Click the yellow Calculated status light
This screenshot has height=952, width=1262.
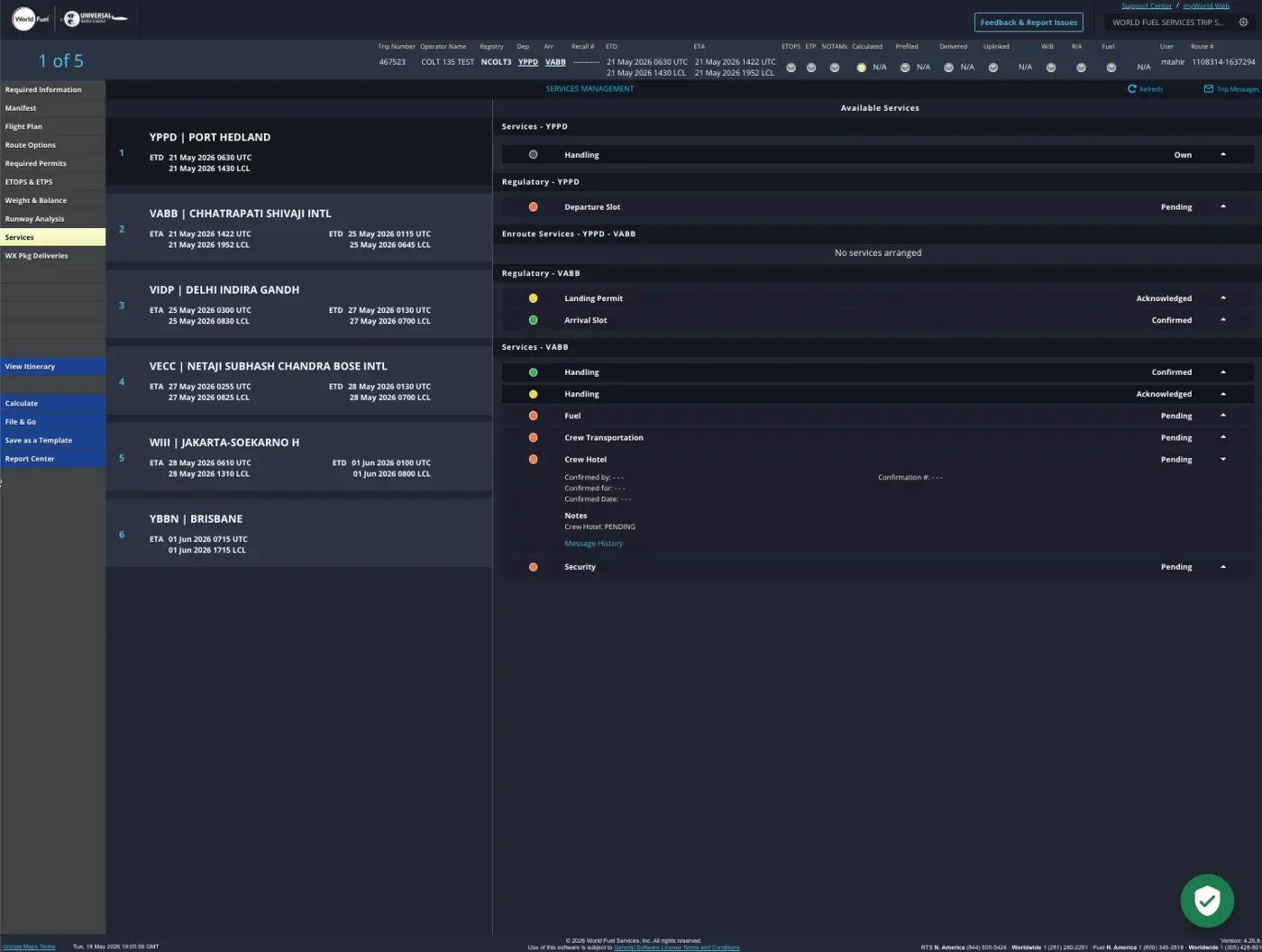click(861, 68)
